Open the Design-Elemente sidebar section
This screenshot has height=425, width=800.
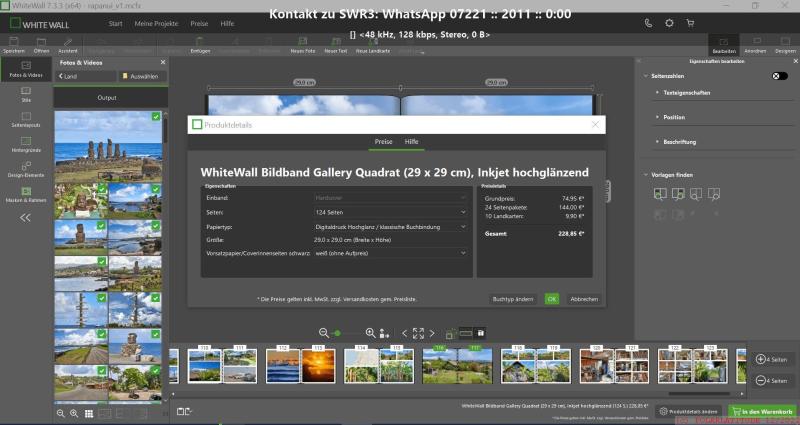(26, 169)
